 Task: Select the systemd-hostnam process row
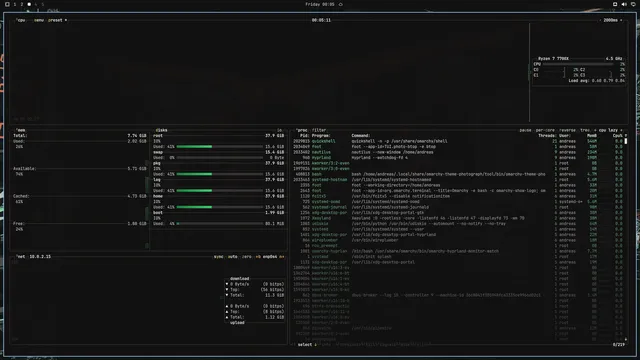[457, 180]
